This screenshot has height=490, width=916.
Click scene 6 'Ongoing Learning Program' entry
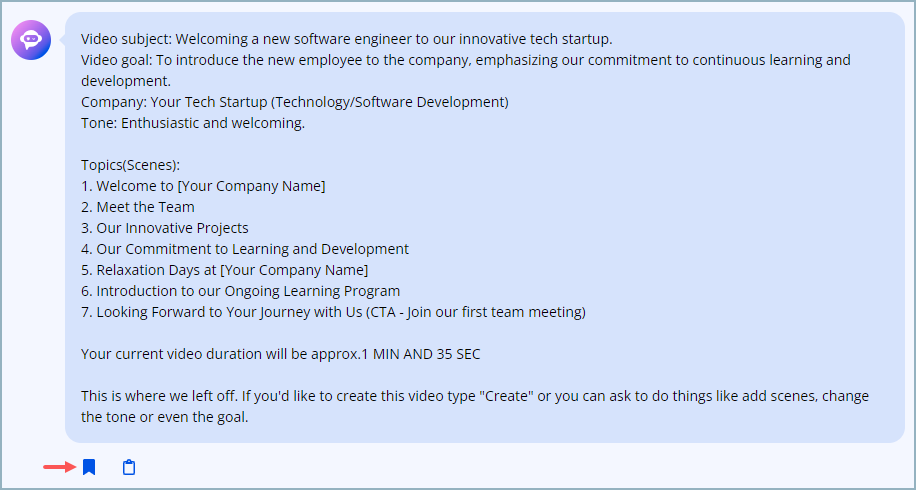tap(241, 291)
